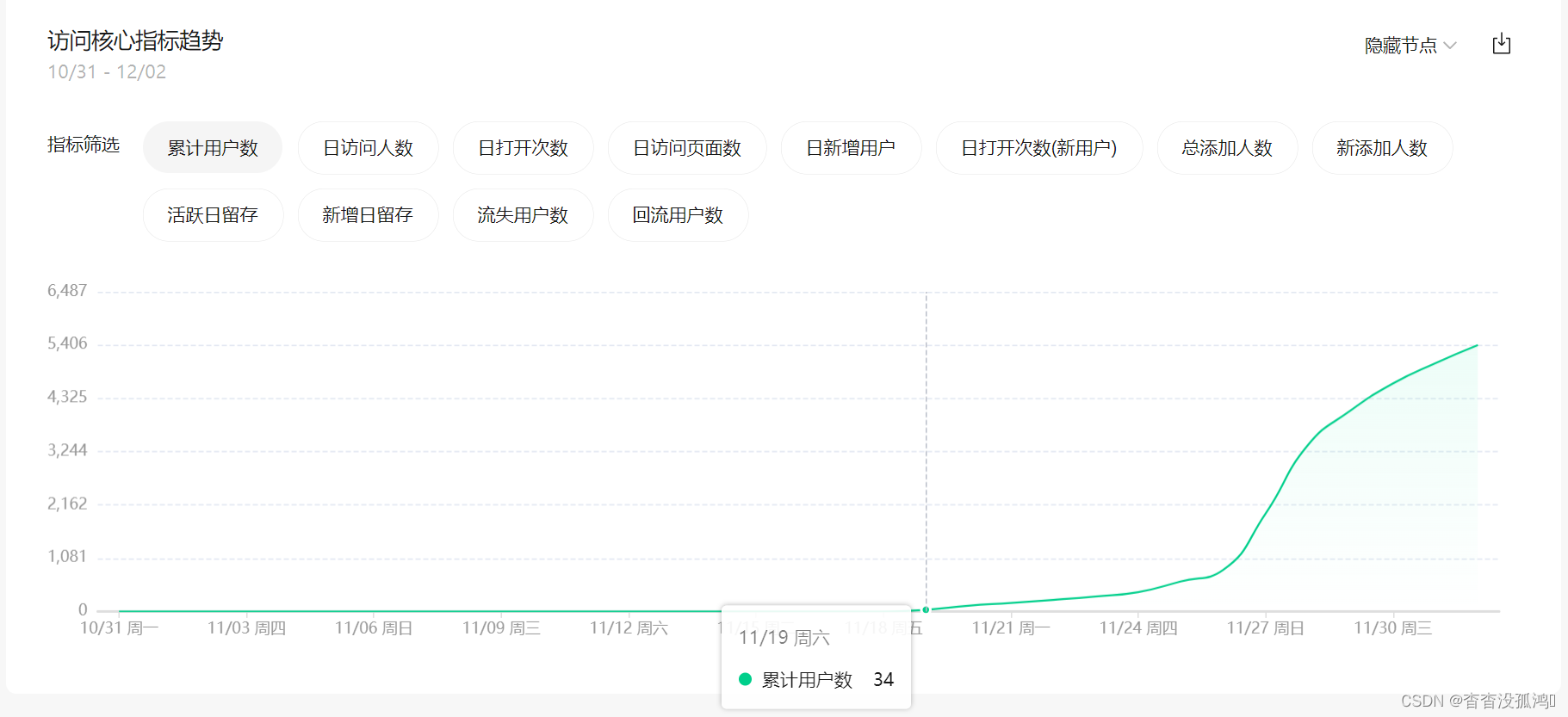Download the chart data via export icon

click(x=1501, y=44)
